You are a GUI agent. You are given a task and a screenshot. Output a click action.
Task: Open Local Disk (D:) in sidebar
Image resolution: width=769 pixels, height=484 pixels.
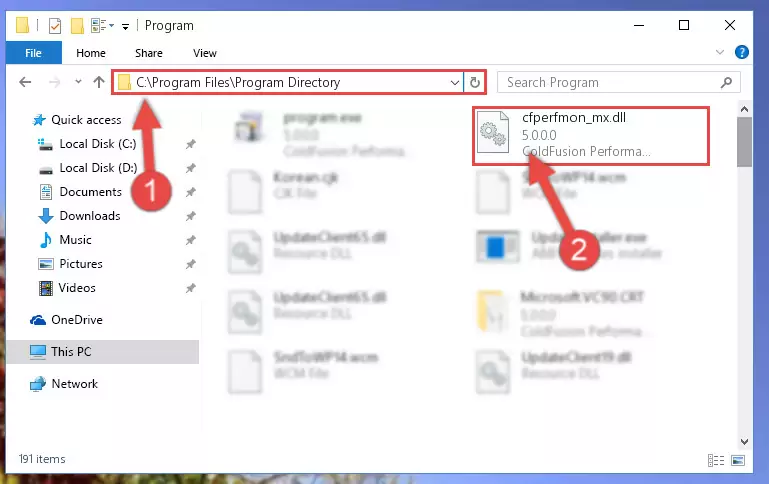click(98, 168)
